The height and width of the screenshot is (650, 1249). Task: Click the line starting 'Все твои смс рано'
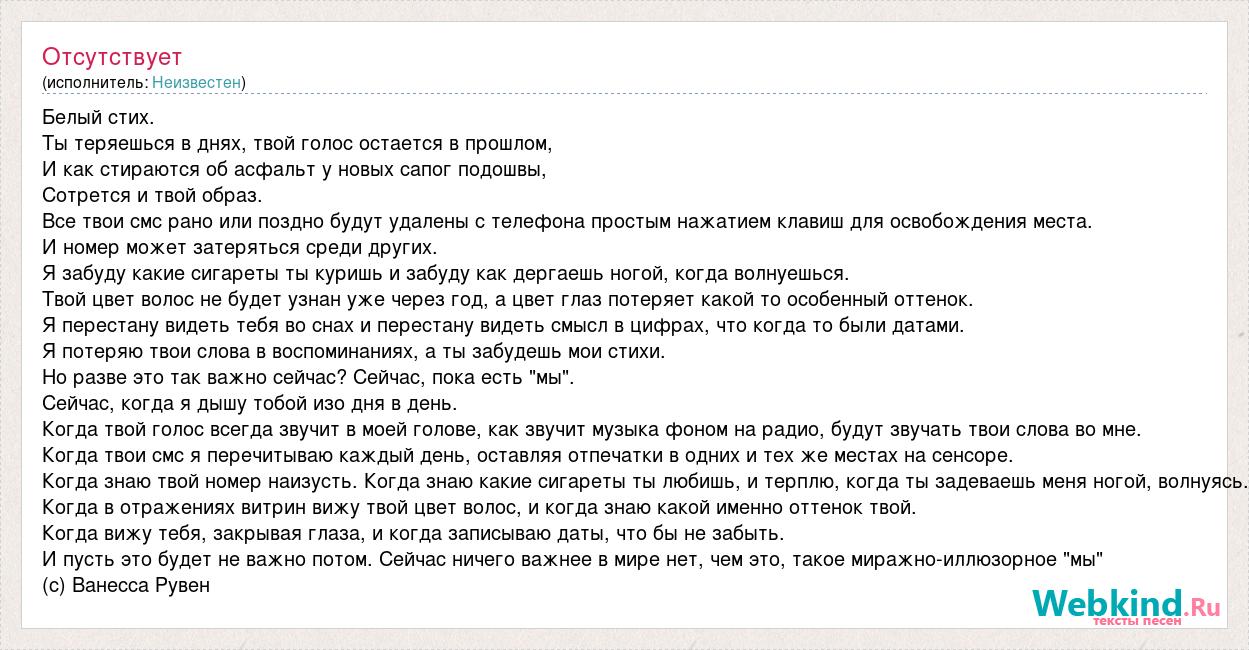567,221
